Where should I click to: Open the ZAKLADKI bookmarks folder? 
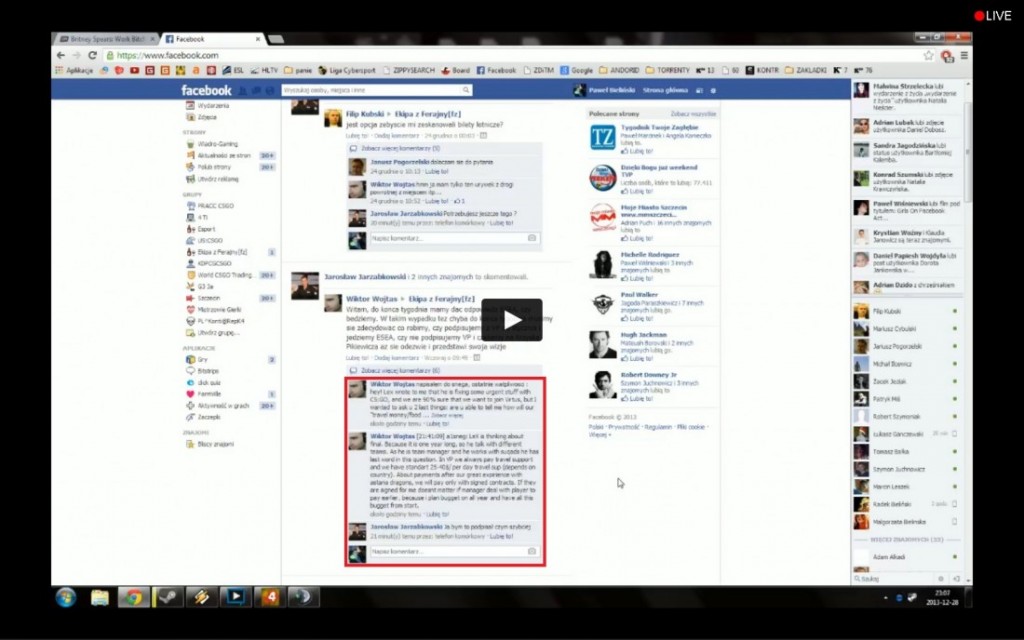806,71
